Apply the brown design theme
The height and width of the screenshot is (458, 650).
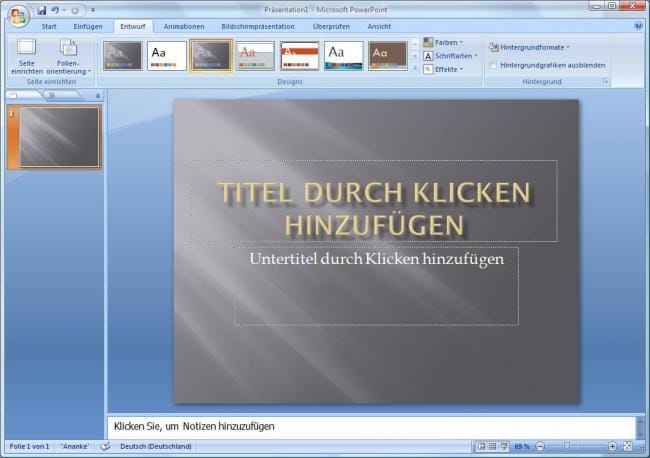click(x=388, y=56)
